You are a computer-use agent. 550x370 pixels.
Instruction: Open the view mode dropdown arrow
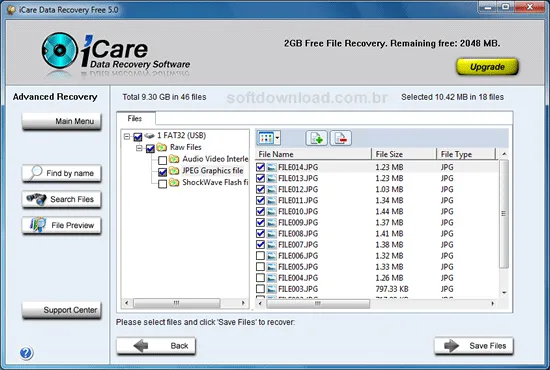(277, 138)
